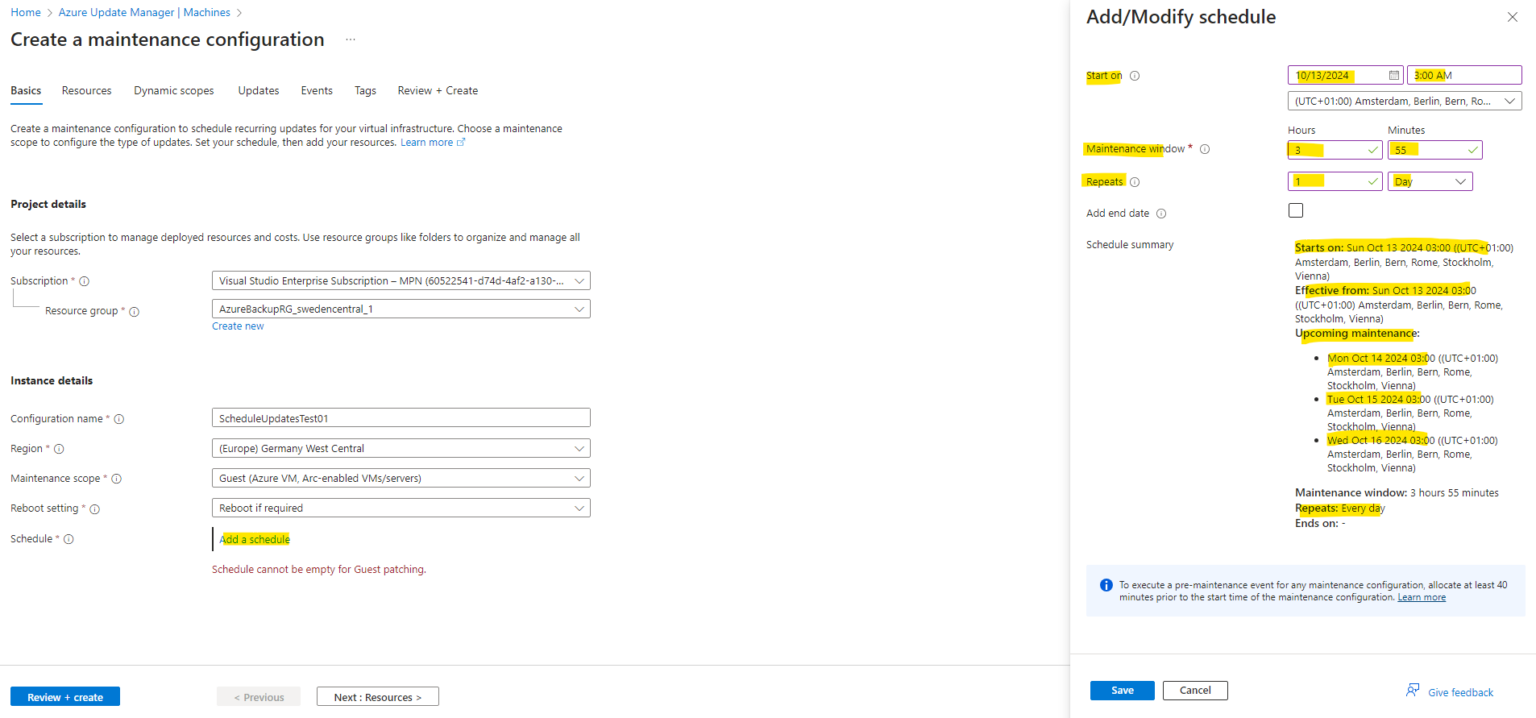
Task: Switch to the Updates tab
Action: 258,91
